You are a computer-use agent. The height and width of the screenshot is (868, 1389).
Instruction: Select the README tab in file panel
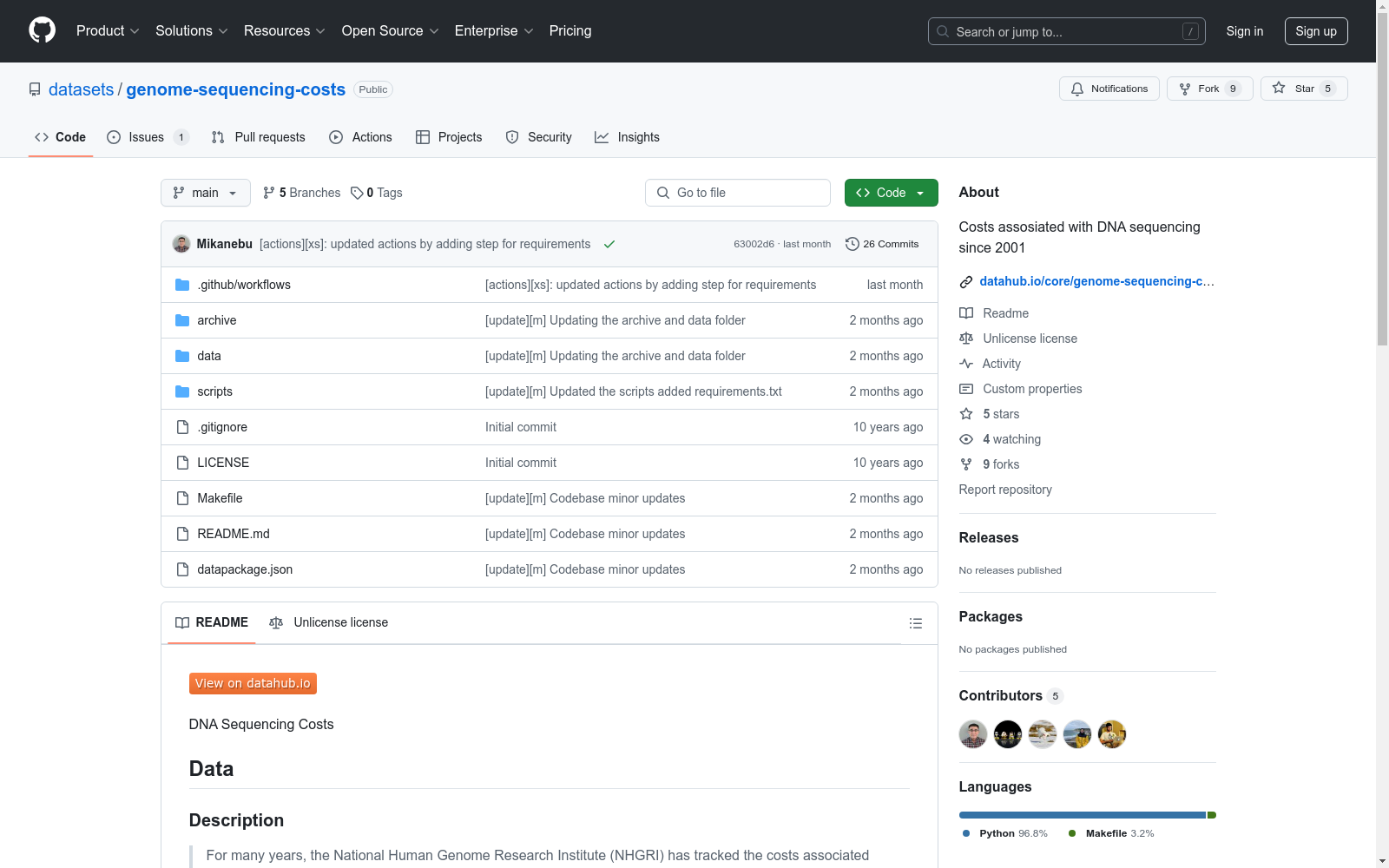click(212, 622)
